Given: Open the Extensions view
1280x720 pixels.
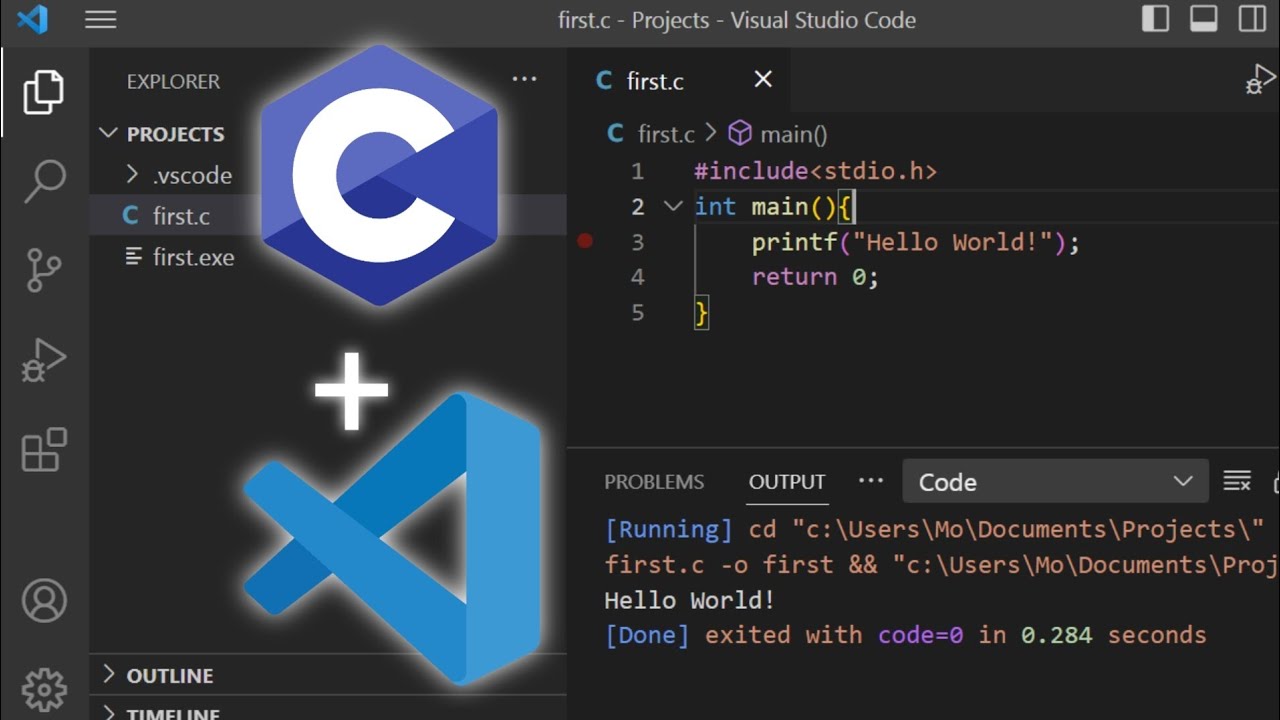Looking at the screenshot, I should 44,450.
